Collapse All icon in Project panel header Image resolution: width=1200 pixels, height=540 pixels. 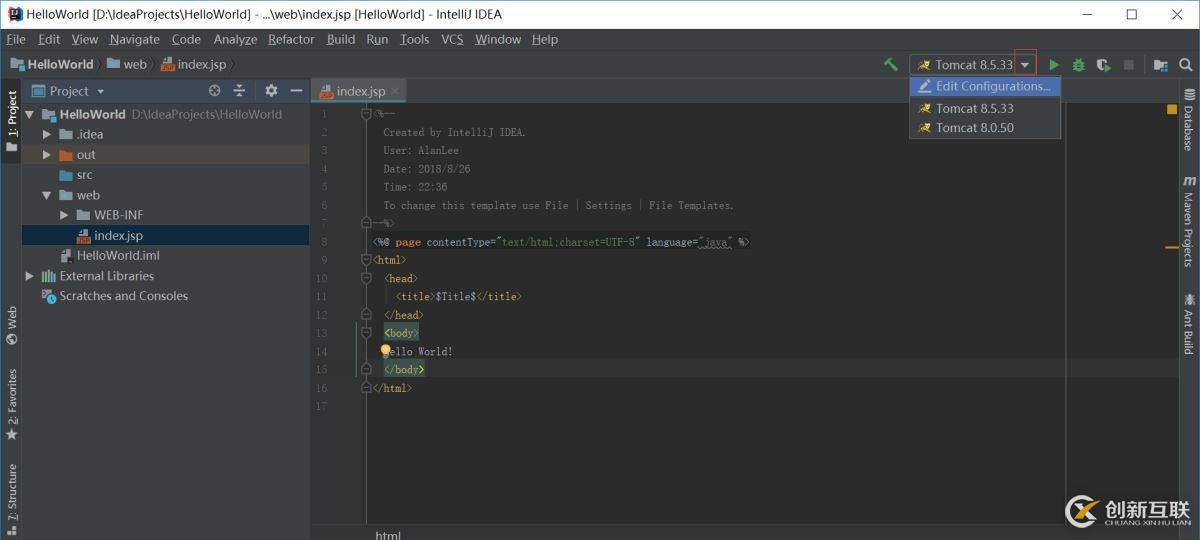pos(239,90)
